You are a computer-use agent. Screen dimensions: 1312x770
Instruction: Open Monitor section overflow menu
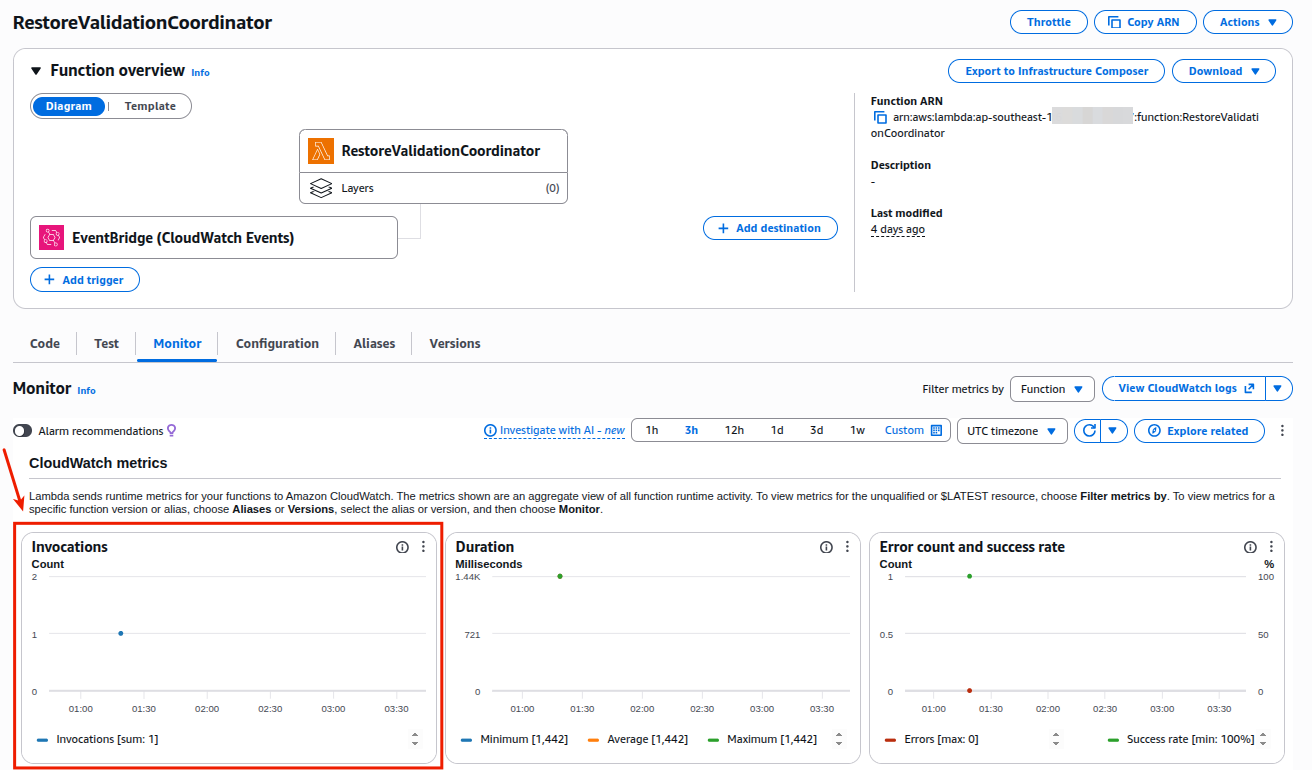click(1282, 431)
